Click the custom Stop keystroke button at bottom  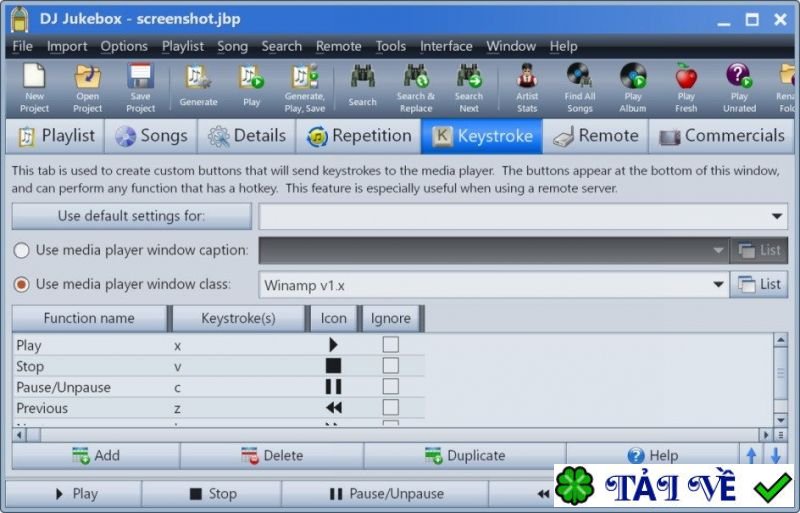212,494
